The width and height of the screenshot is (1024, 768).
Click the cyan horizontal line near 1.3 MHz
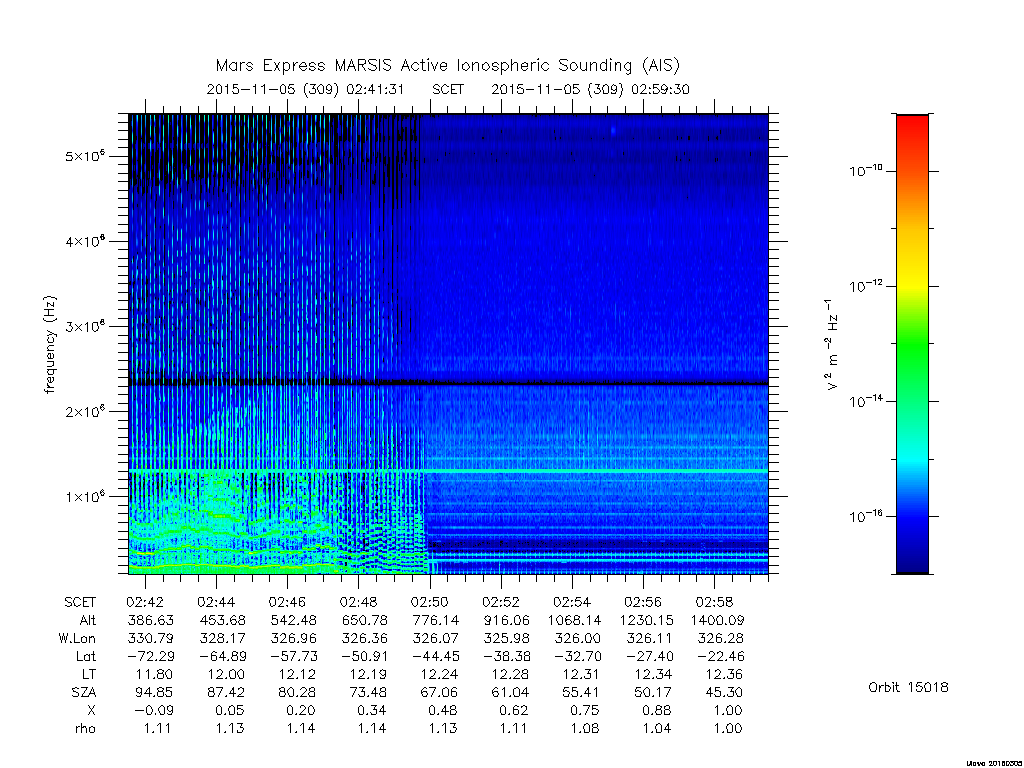coord(449,471)
